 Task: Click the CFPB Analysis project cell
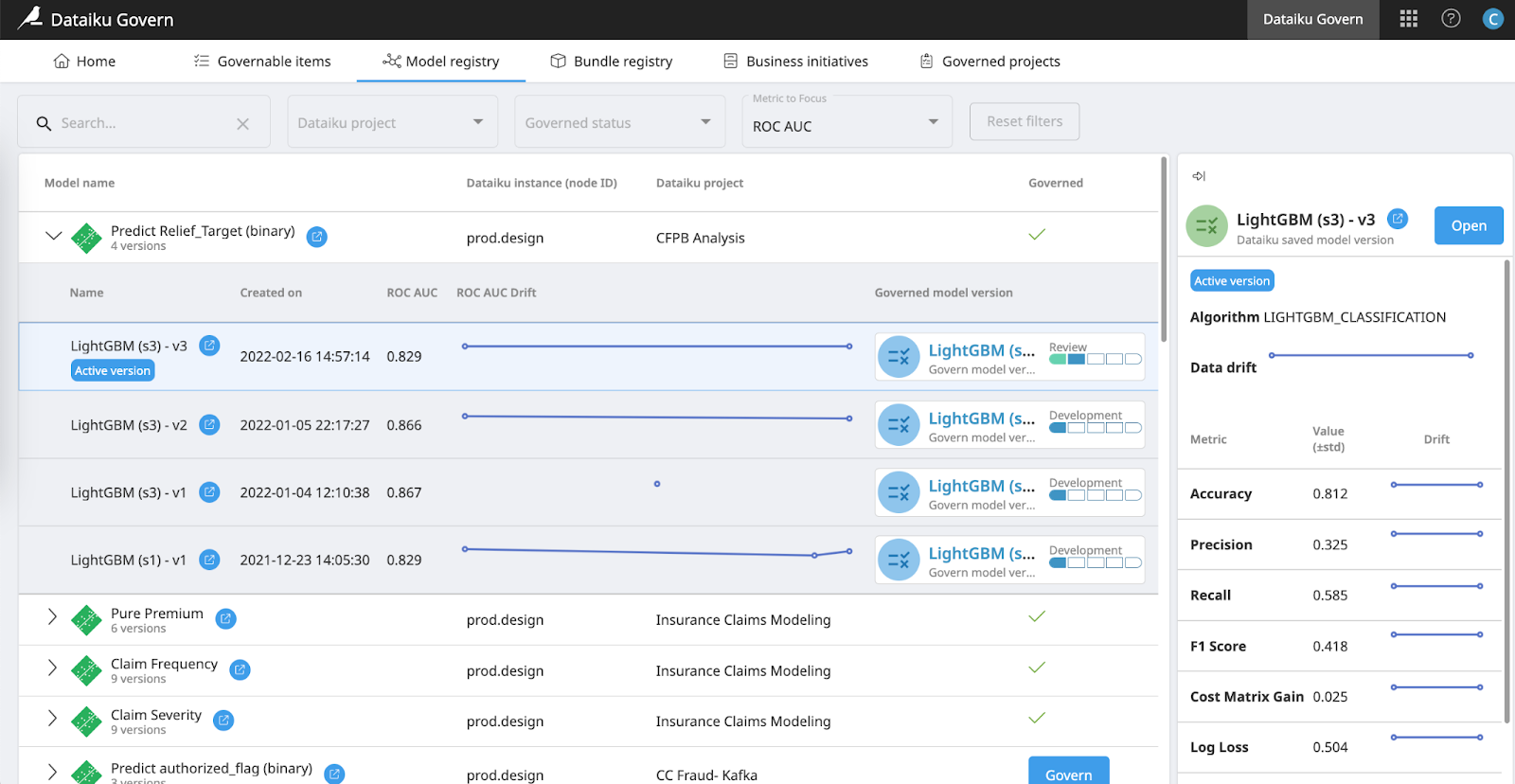[701, 238]
